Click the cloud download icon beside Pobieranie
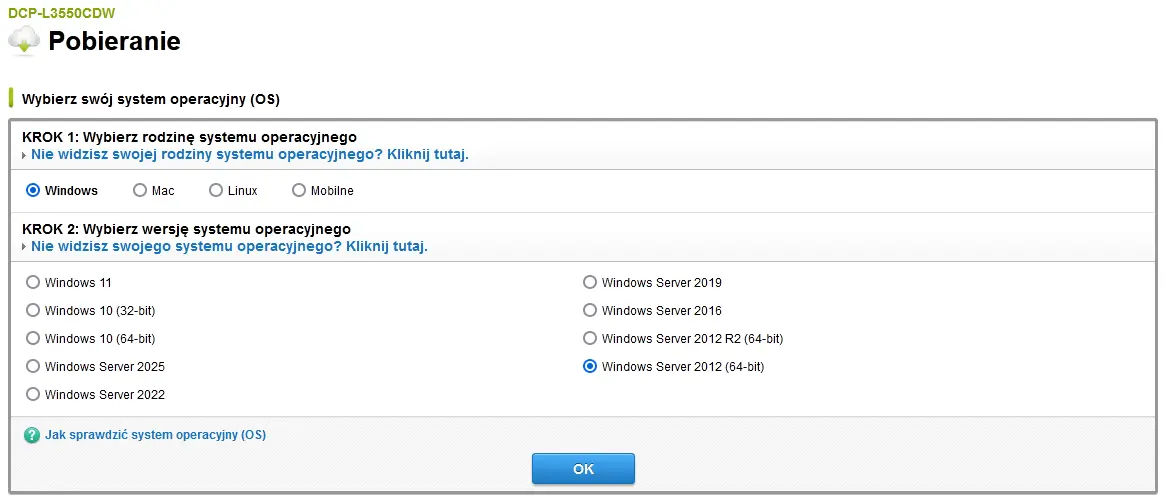The height and width of the screenshot is (502, 1166). [x=24, y=40]
